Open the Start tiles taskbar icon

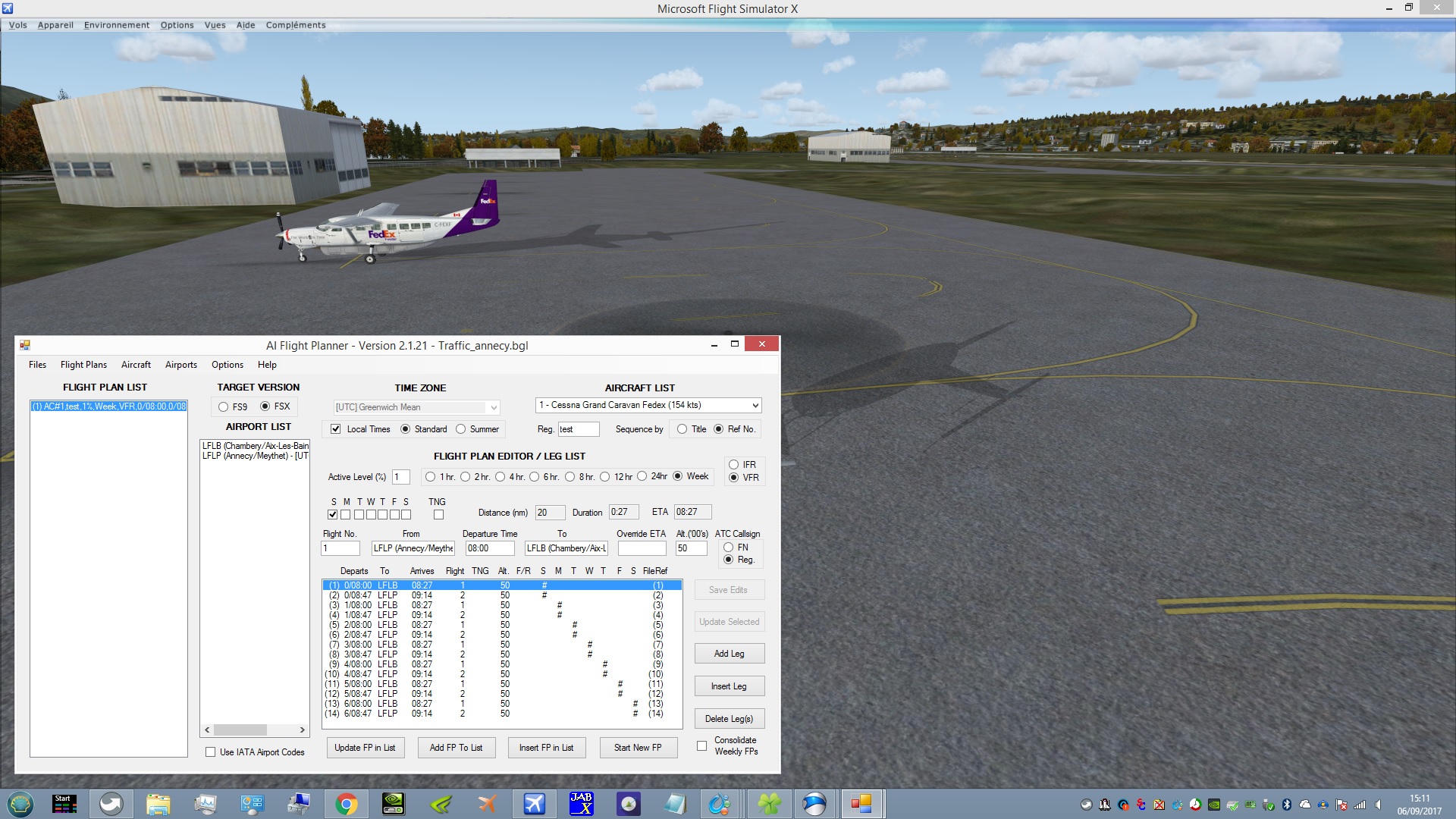point(64,804)
